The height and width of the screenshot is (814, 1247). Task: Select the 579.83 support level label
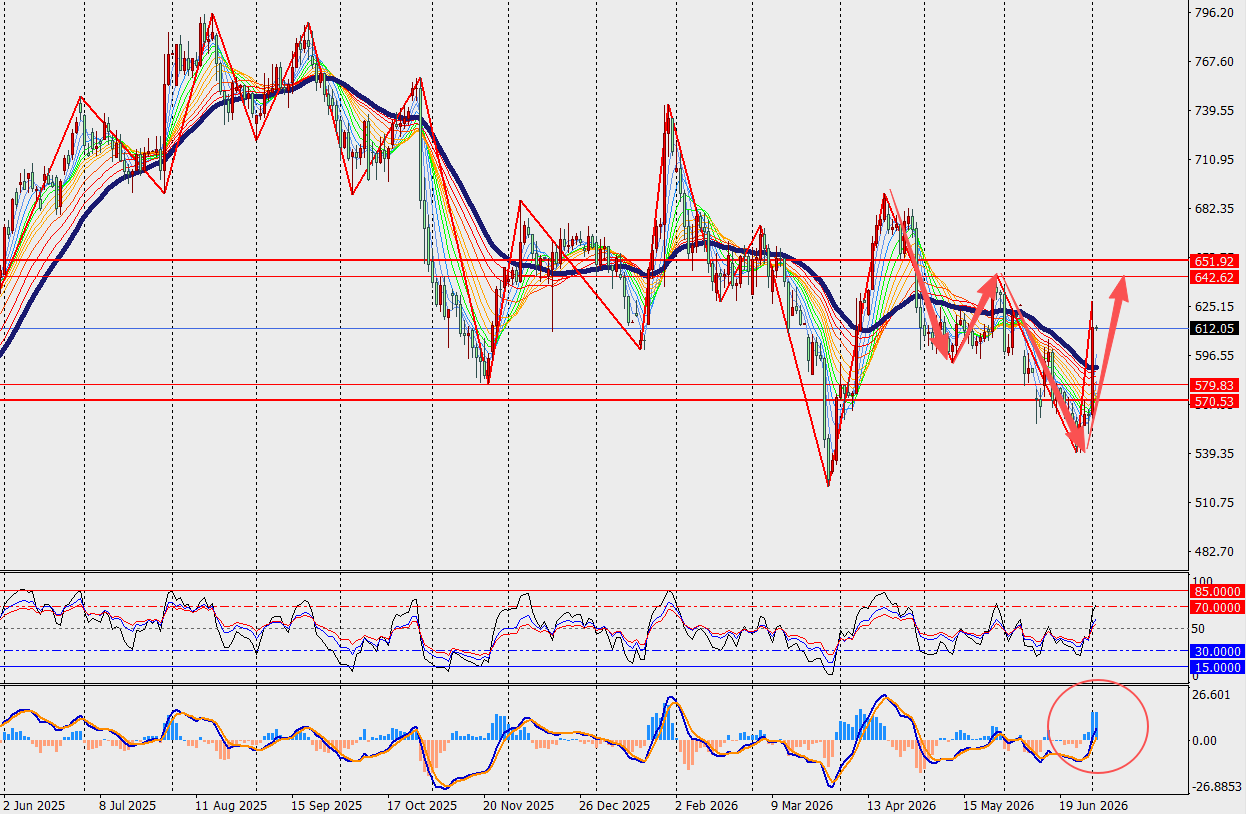click(x=1215, y=385)
